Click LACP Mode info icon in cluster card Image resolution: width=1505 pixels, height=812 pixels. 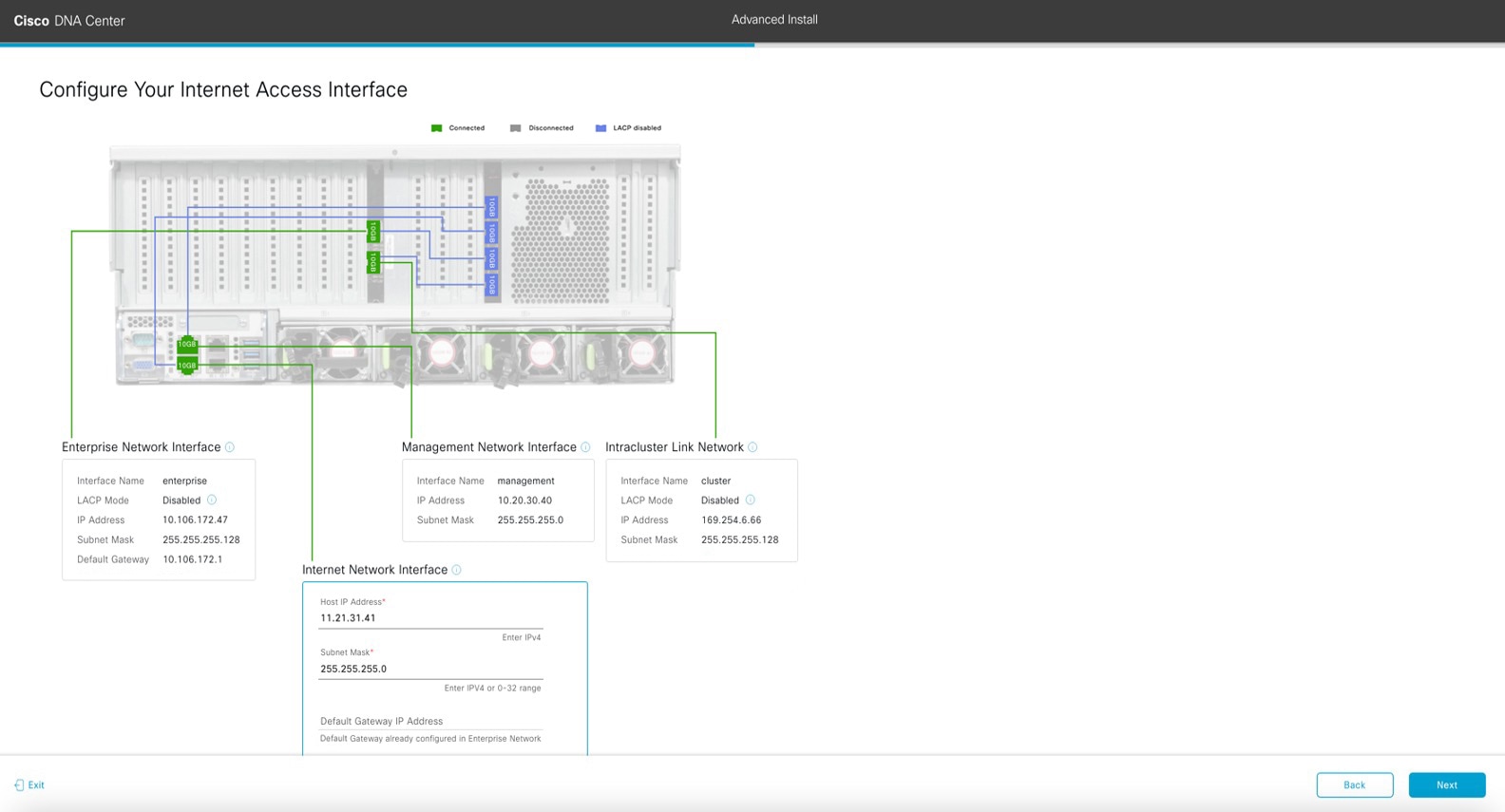pyautogui.click(x=750, y=500)
